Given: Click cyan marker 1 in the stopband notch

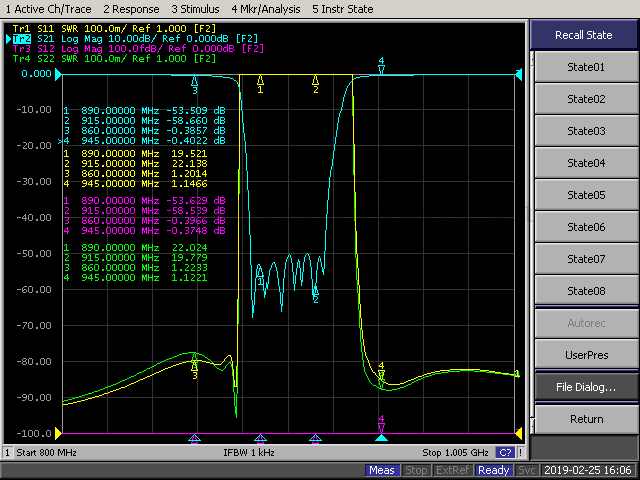Looking at the screenshot, I should [260, 276].
